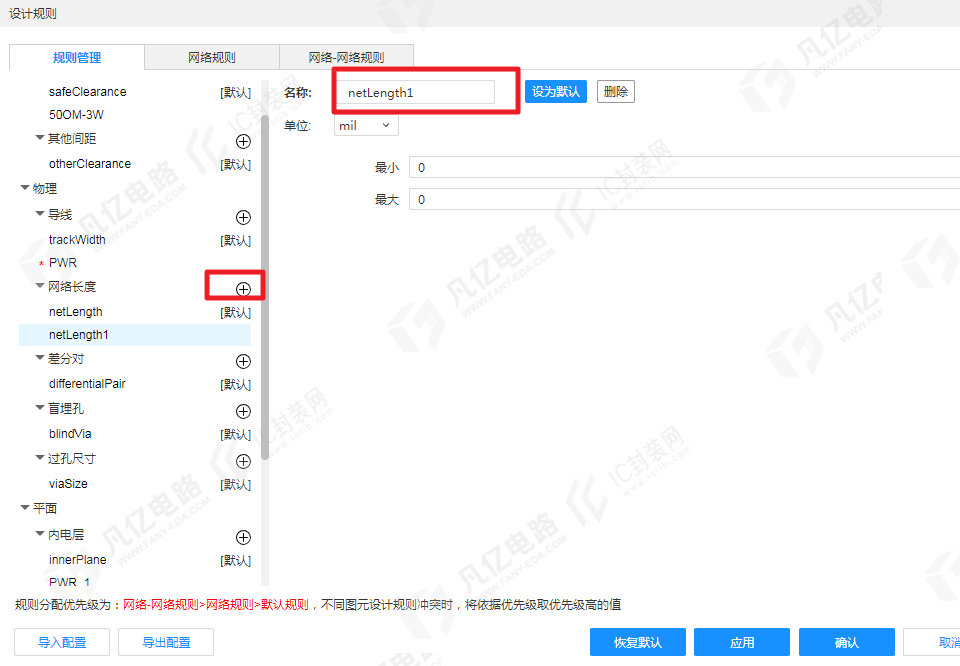
Task: Select the trackWidth rule
Action: (x=77, y=239)
